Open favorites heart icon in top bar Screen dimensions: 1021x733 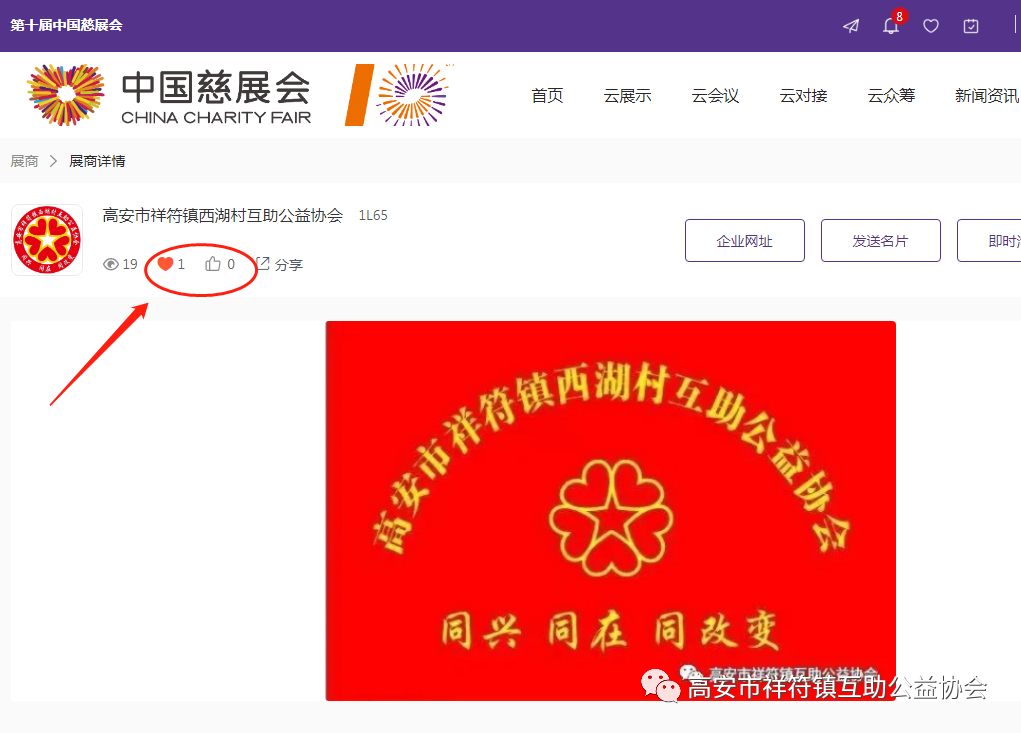(931, 26)
